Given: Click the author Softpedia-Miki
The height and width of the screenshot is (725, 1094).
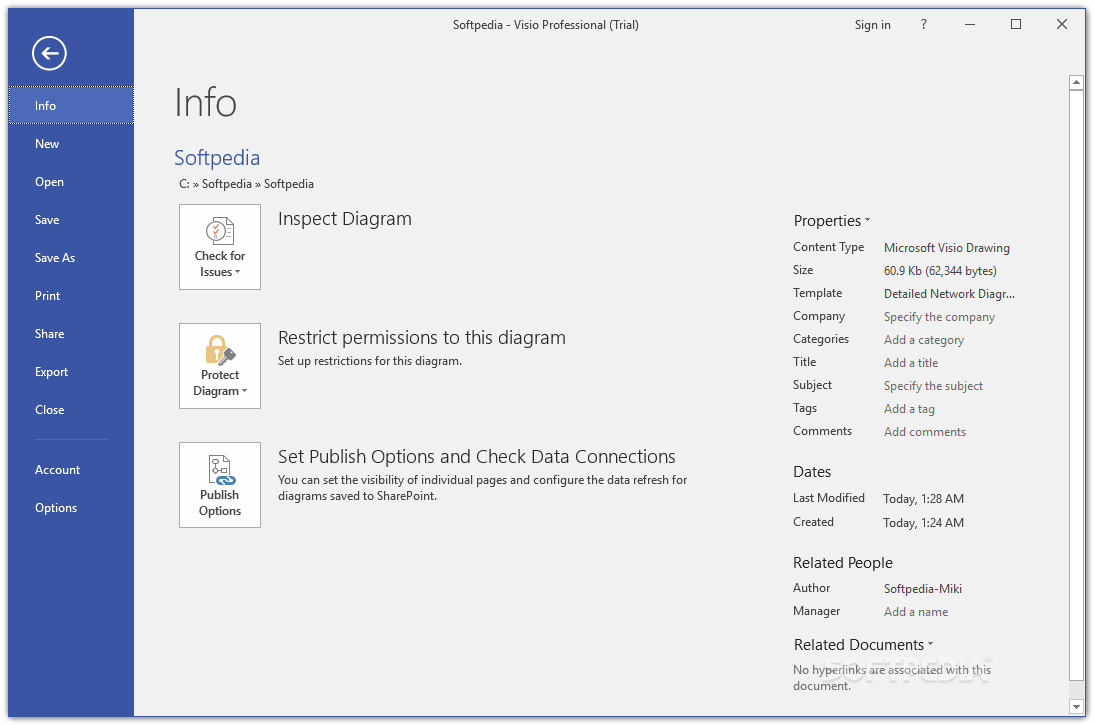Looking at the screenshot, I should tap(922, 589).
